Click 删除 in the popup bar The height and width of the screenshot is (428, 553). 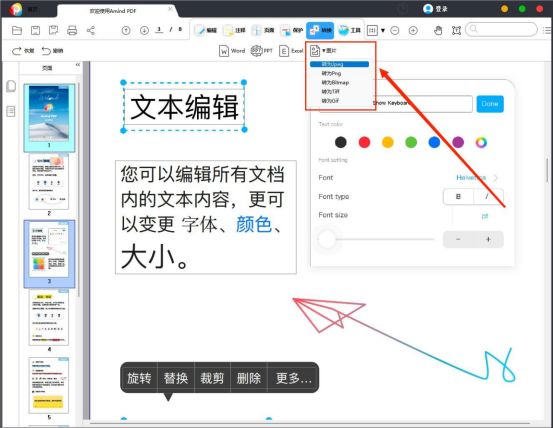(x=249, y=378)
